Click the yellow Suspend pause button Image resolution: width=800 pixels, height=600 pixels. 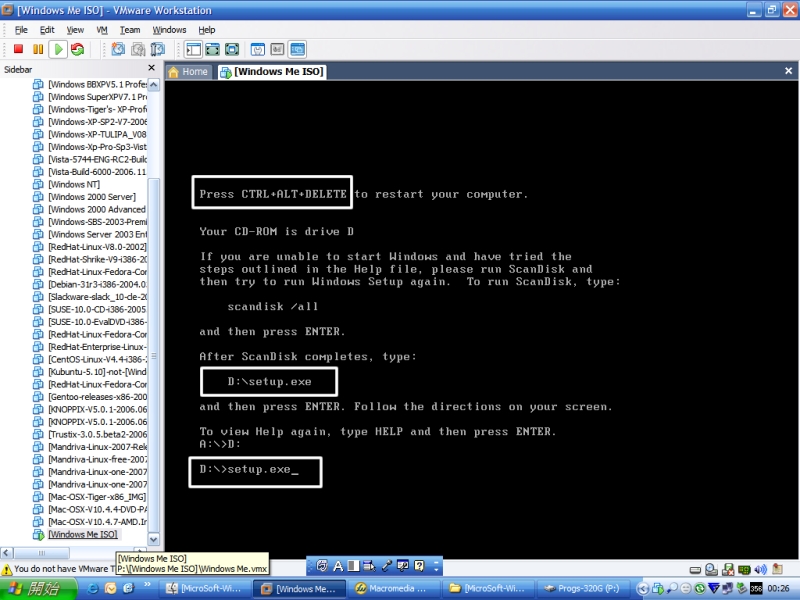pos(38,49)
